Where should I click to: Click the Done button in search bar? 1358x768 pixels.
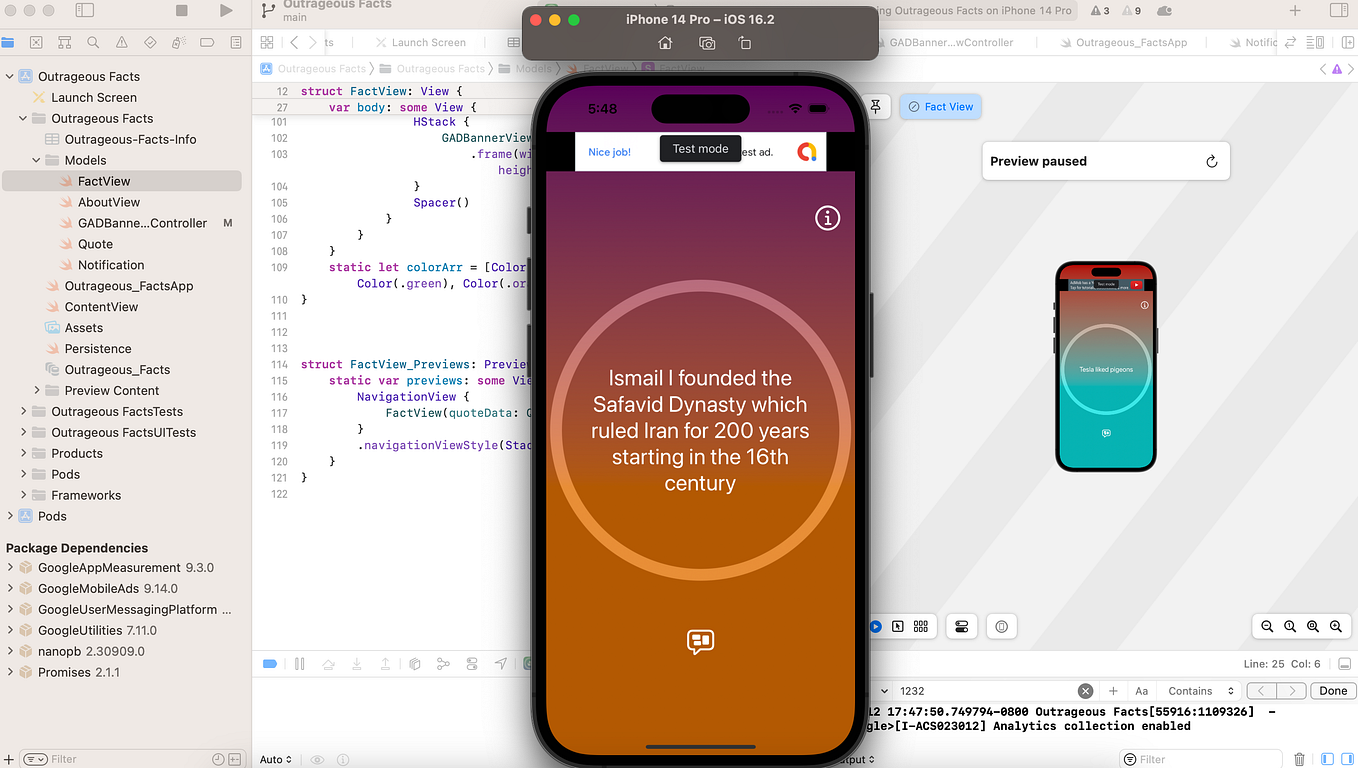1333,690
